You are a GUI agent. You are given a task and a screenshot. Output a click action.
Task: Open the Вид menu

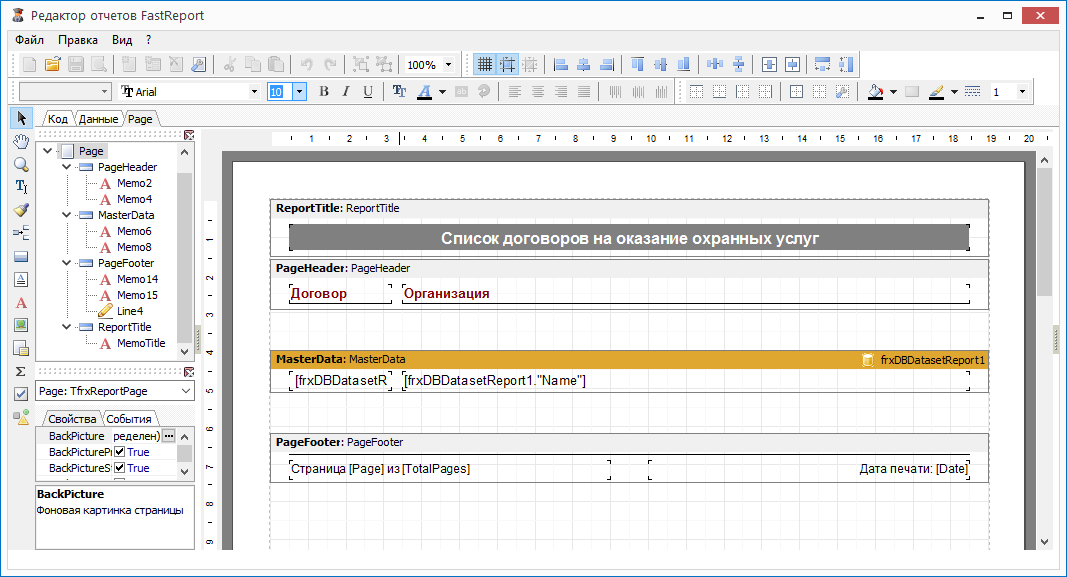pyautogui.click(x=122, y=39)
